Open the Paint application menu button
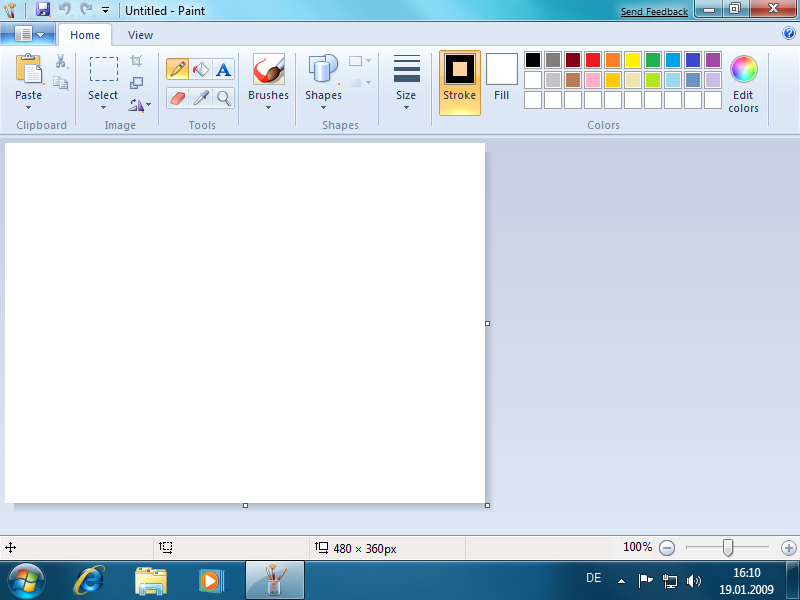The width and height of the screenshot is (800, 600). coord(28,34)
